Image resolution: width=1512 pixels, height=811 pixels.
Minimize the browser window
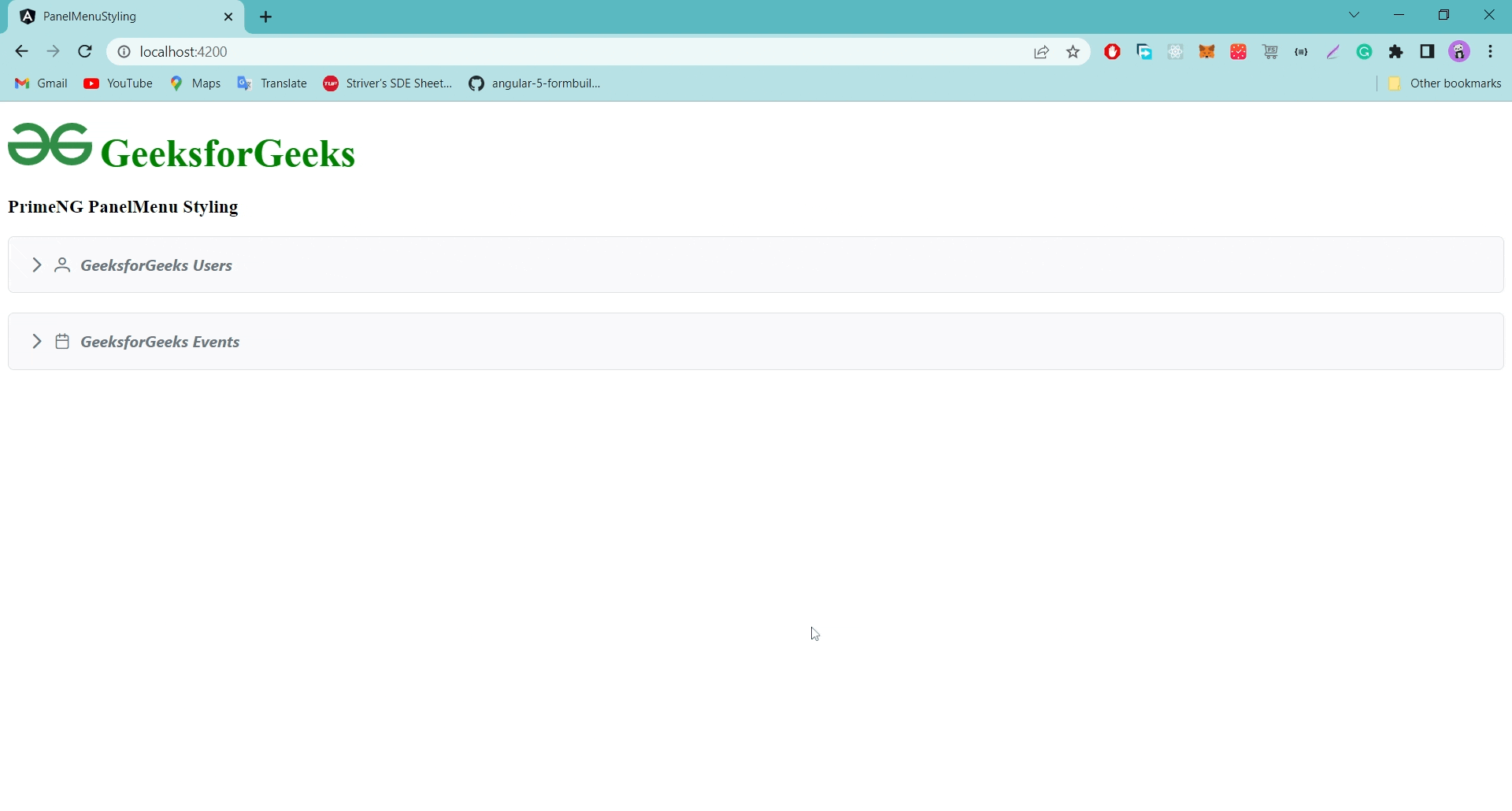1400,15
